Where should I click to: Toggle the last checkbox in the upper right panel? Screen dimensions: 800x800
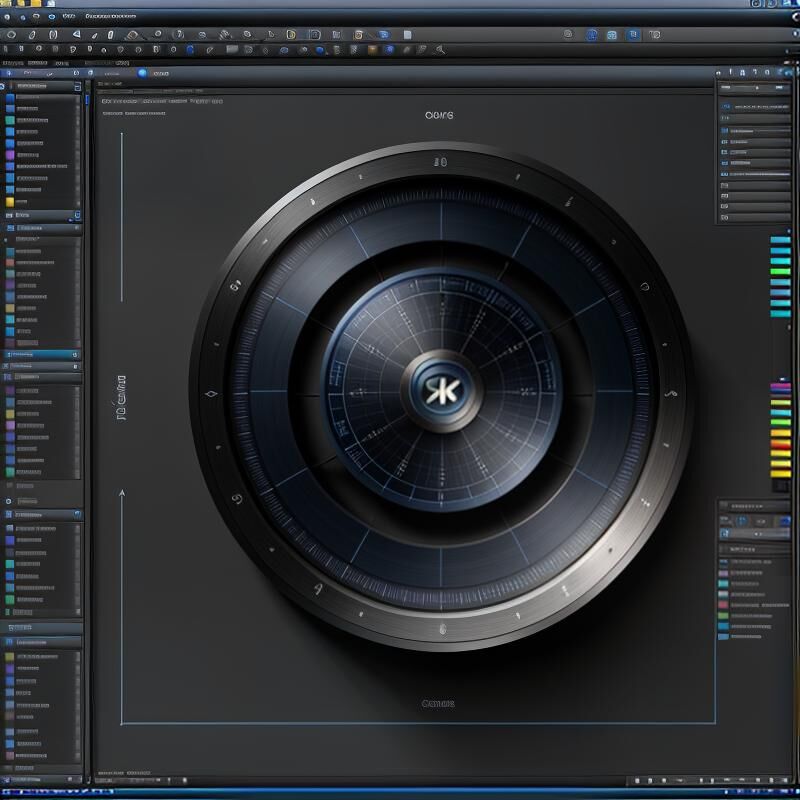click(x=726, y=217)
